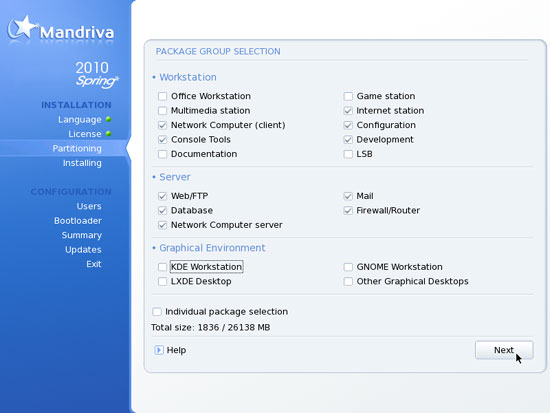Select the KDE Workstation checkbox
Image resolution: width=550 pixels, height=413 pixels.
click(x=162, y=267)
